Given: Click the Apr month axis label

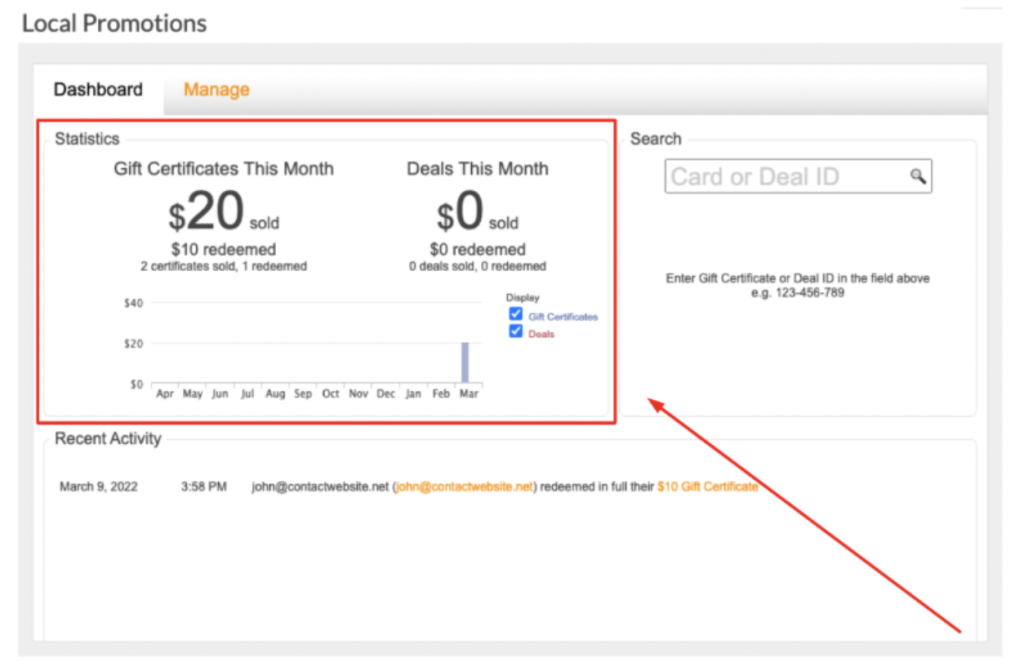Looking at the screenshot, I should 165,393.
